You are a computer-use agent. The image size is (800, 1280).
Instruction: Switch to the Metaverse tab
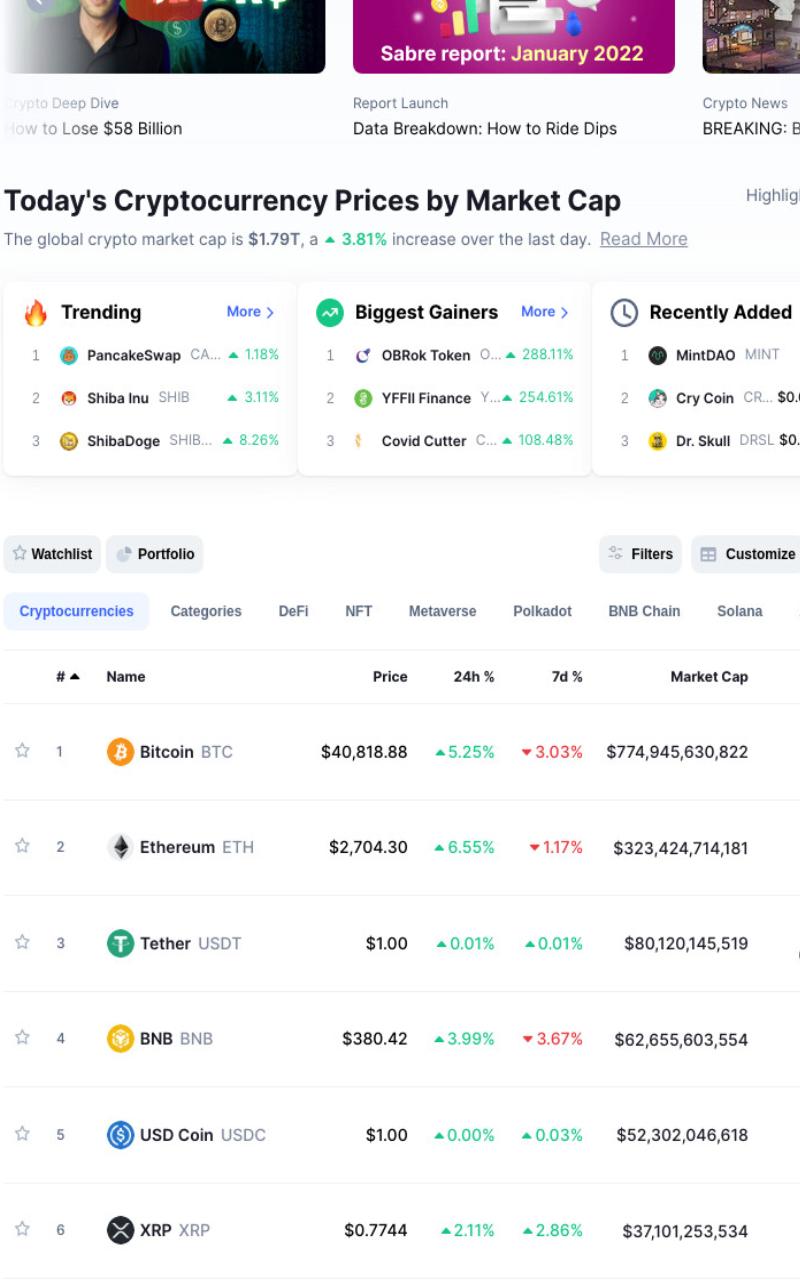coord(443,611)
